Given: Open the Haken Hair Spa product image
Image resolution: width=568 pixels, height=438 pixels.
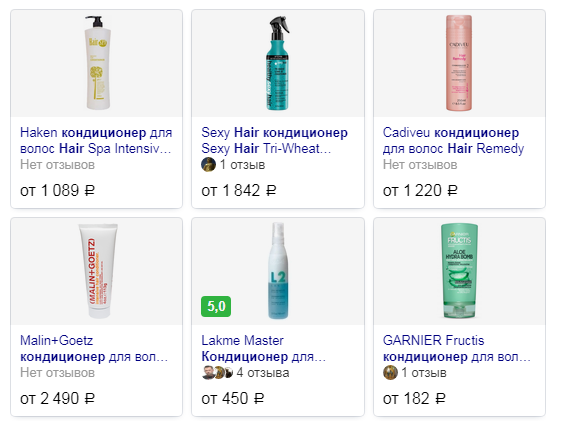Looking at the screenshot, I should pyautogui.click(x=97, y=63).
